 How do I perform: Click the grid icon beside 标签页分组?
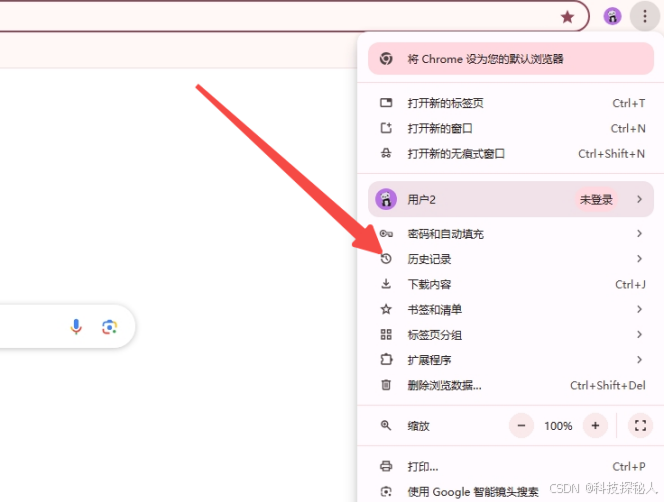386,335
